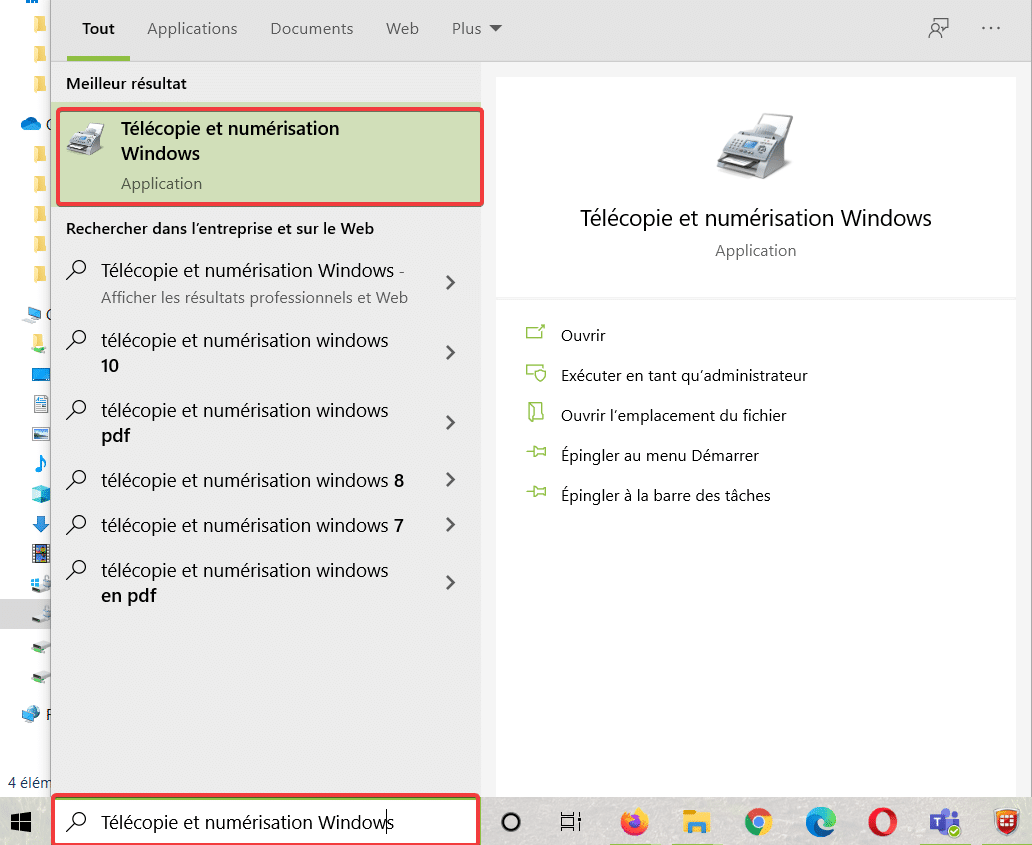Switch to the Tout tab
Viewport: 1032px width, 845px height.
pos(98,29)
